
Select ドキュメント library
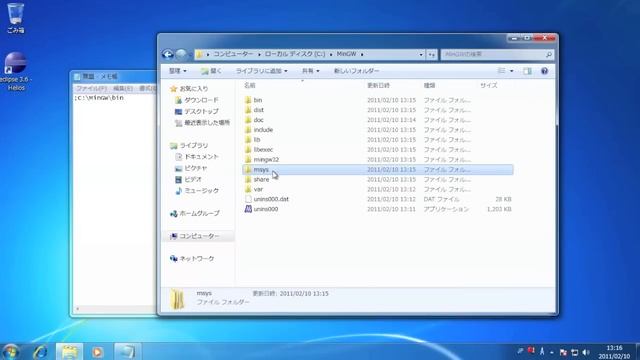(197, 157)
